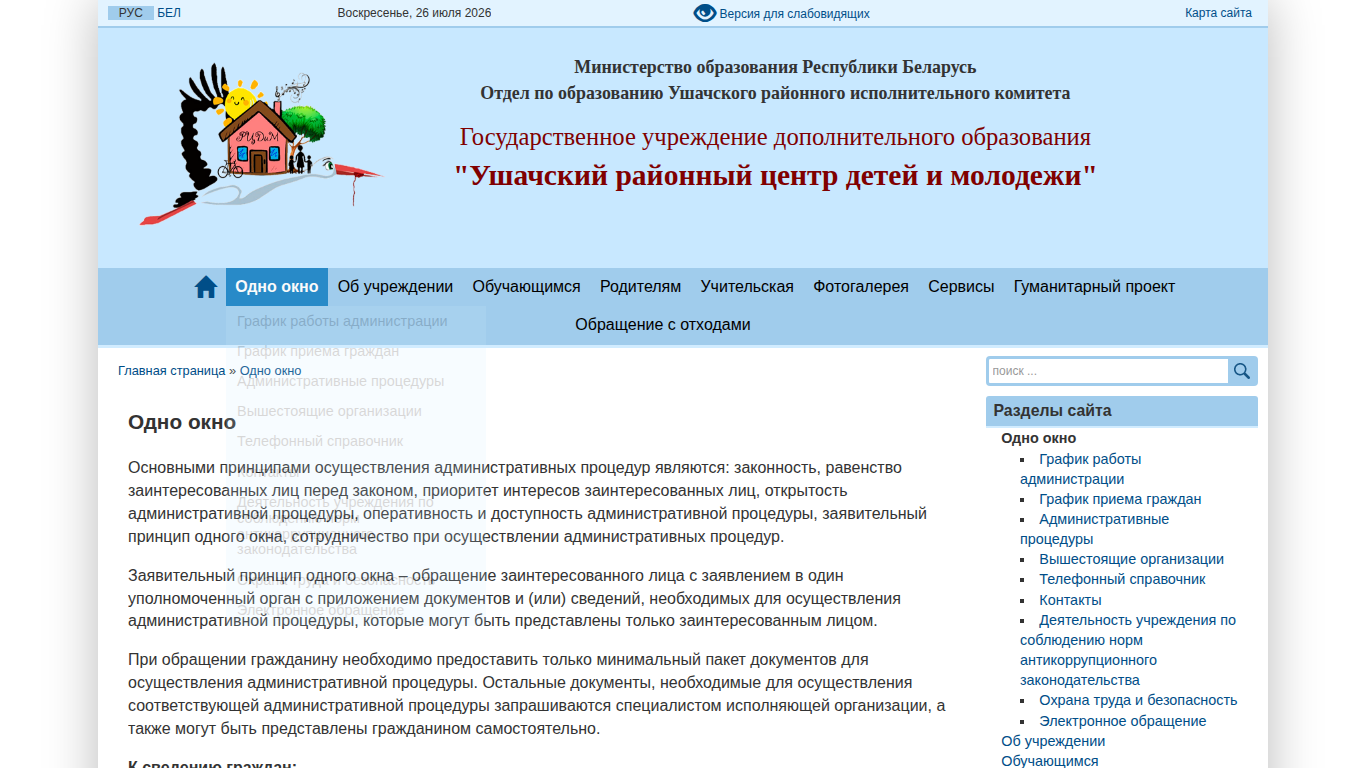Click the Одно окно page heading
The width and height of the screenshot is (1366, 768).
coord(182,422)
